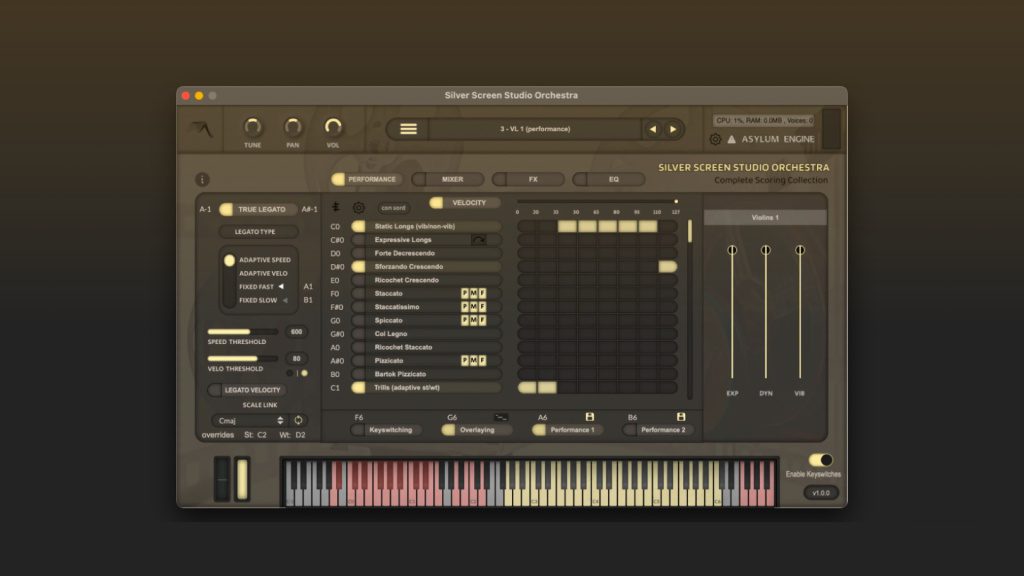
Task: Click the refresh icon next to Cmaj scale
Action: tap(298, 421)
